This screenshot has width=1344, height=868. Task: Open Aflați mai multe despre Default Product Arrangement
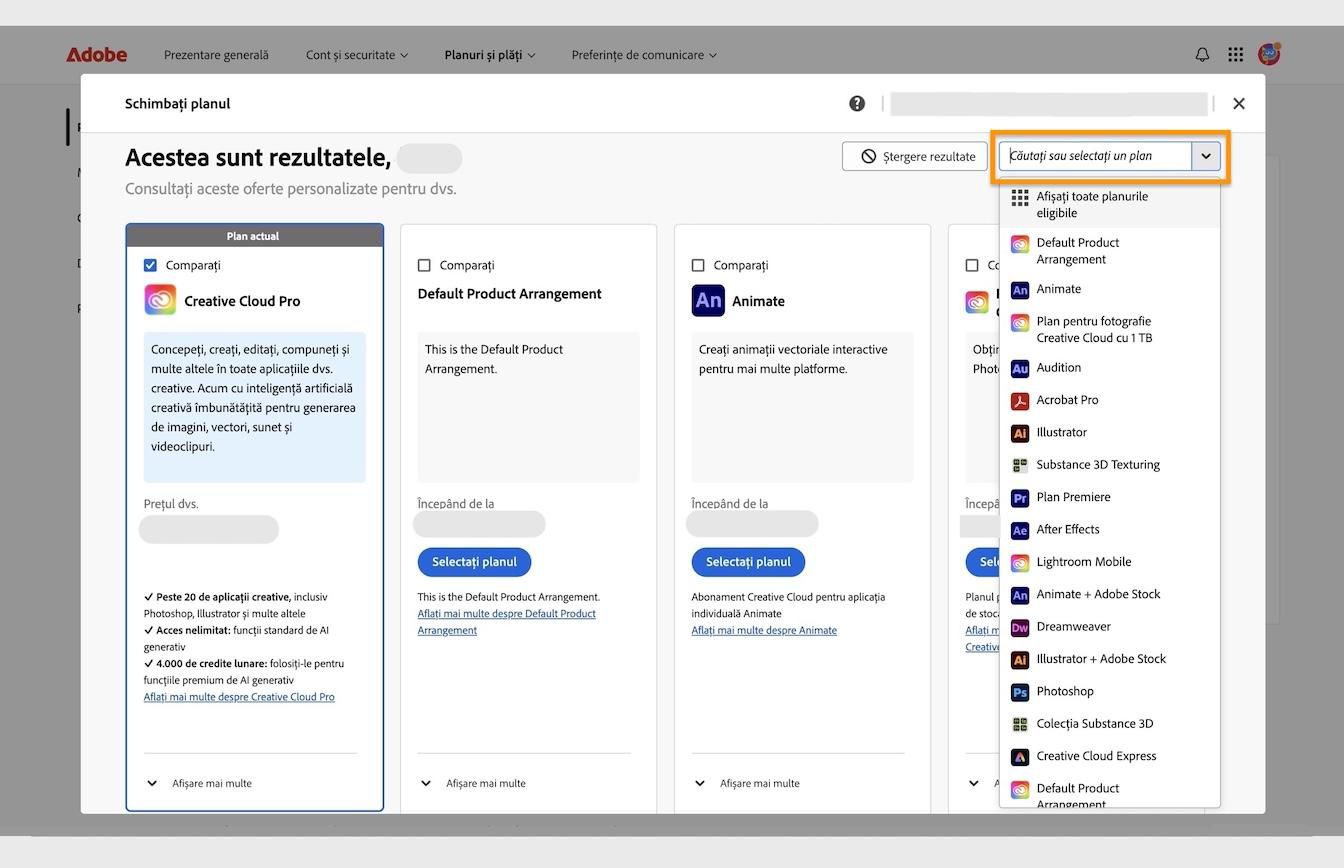[x=506, y=622]
